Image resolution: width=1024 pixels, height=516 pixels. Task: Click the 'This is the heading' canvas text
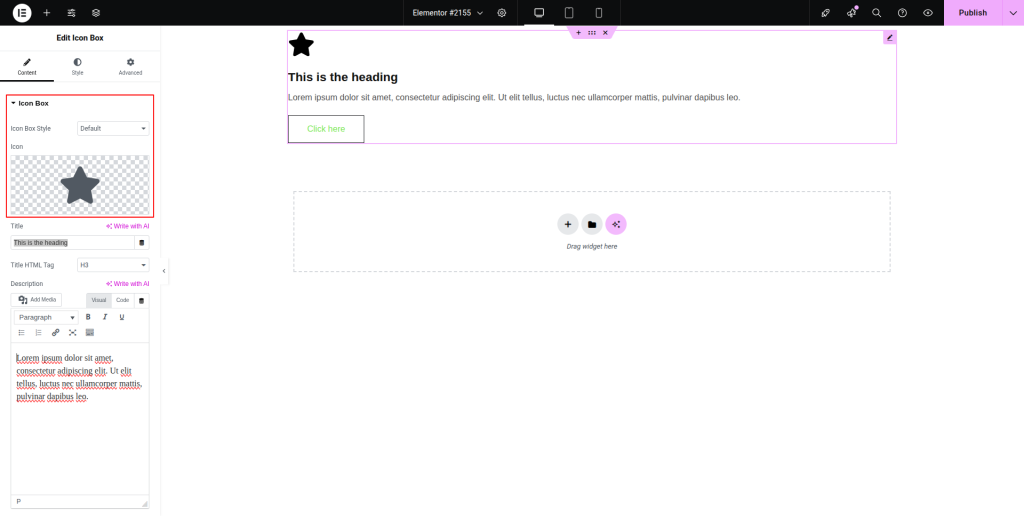[343, 77]
